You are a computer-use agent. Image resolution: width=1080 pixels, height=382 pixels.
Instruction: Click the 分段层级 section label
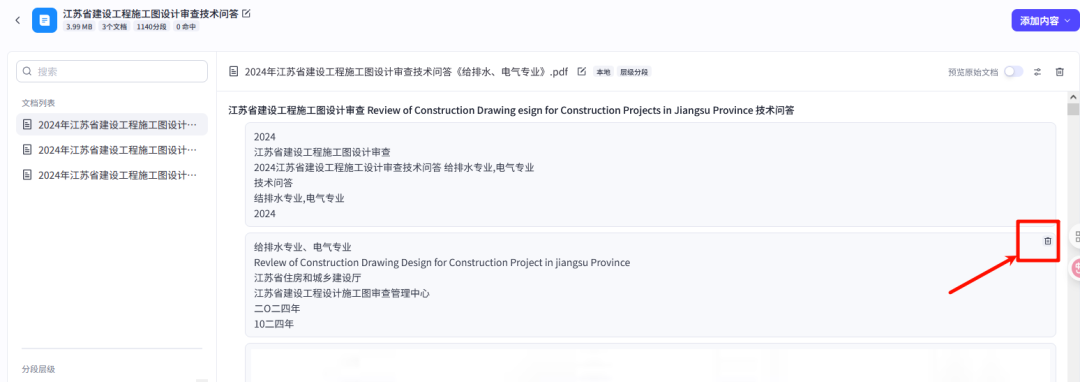[39, 369]
